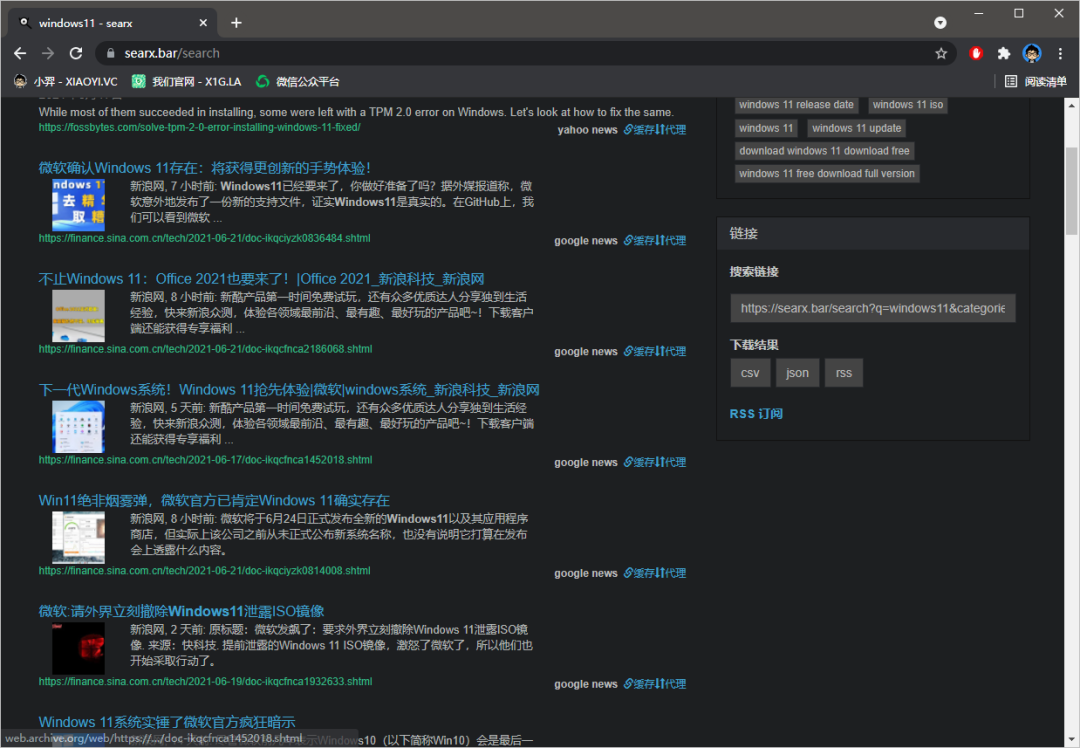Open the Chrome three-dot menu
The image size is (1080, 748).
tap(1060, 53)
